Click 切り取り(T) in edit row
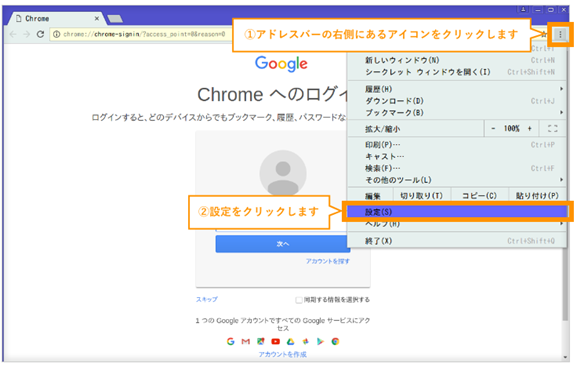This screenshot has width=577, height=367. [422, 195]
